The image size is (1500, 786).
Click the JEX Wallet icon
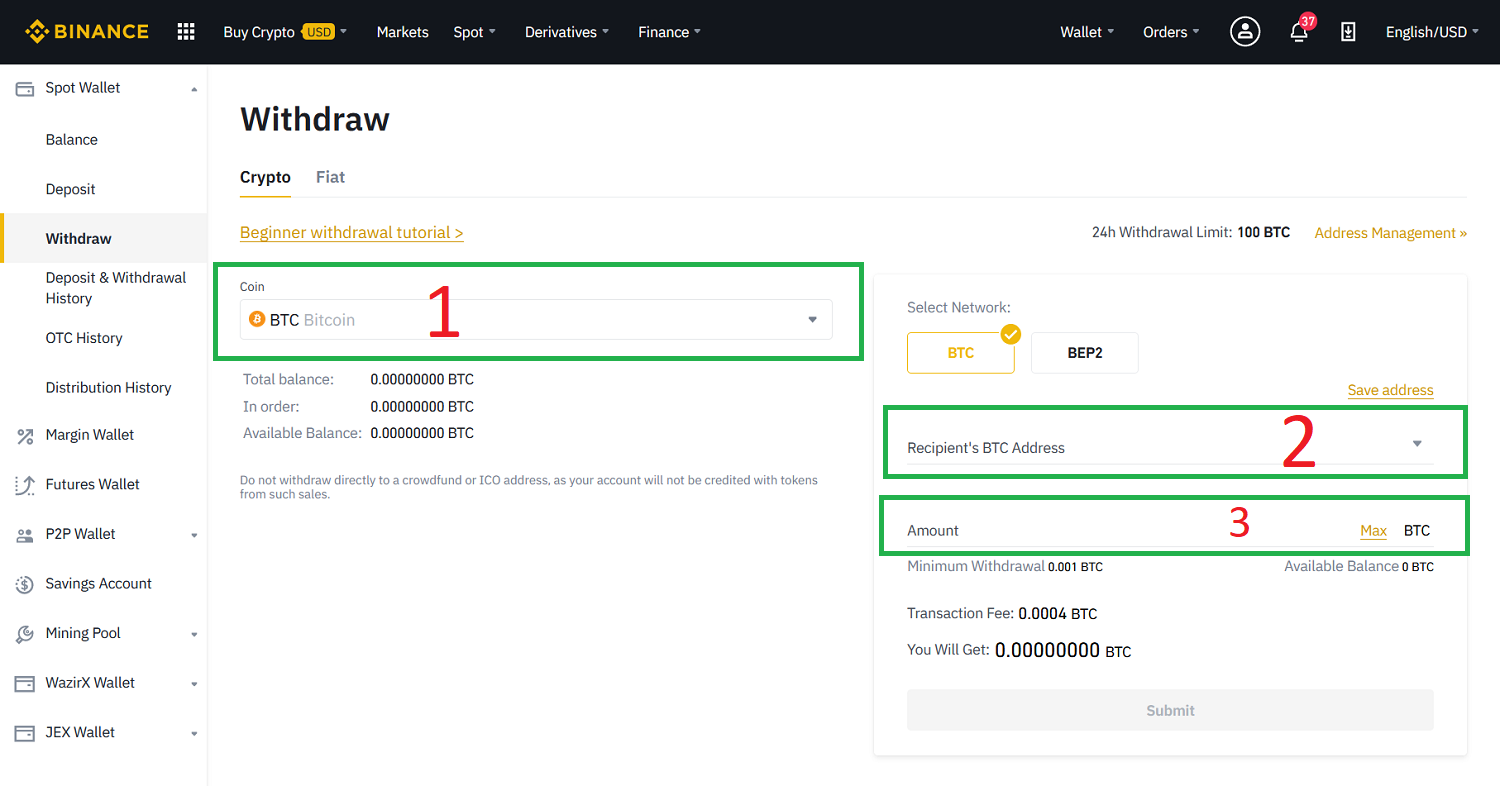tap(25, 733)
